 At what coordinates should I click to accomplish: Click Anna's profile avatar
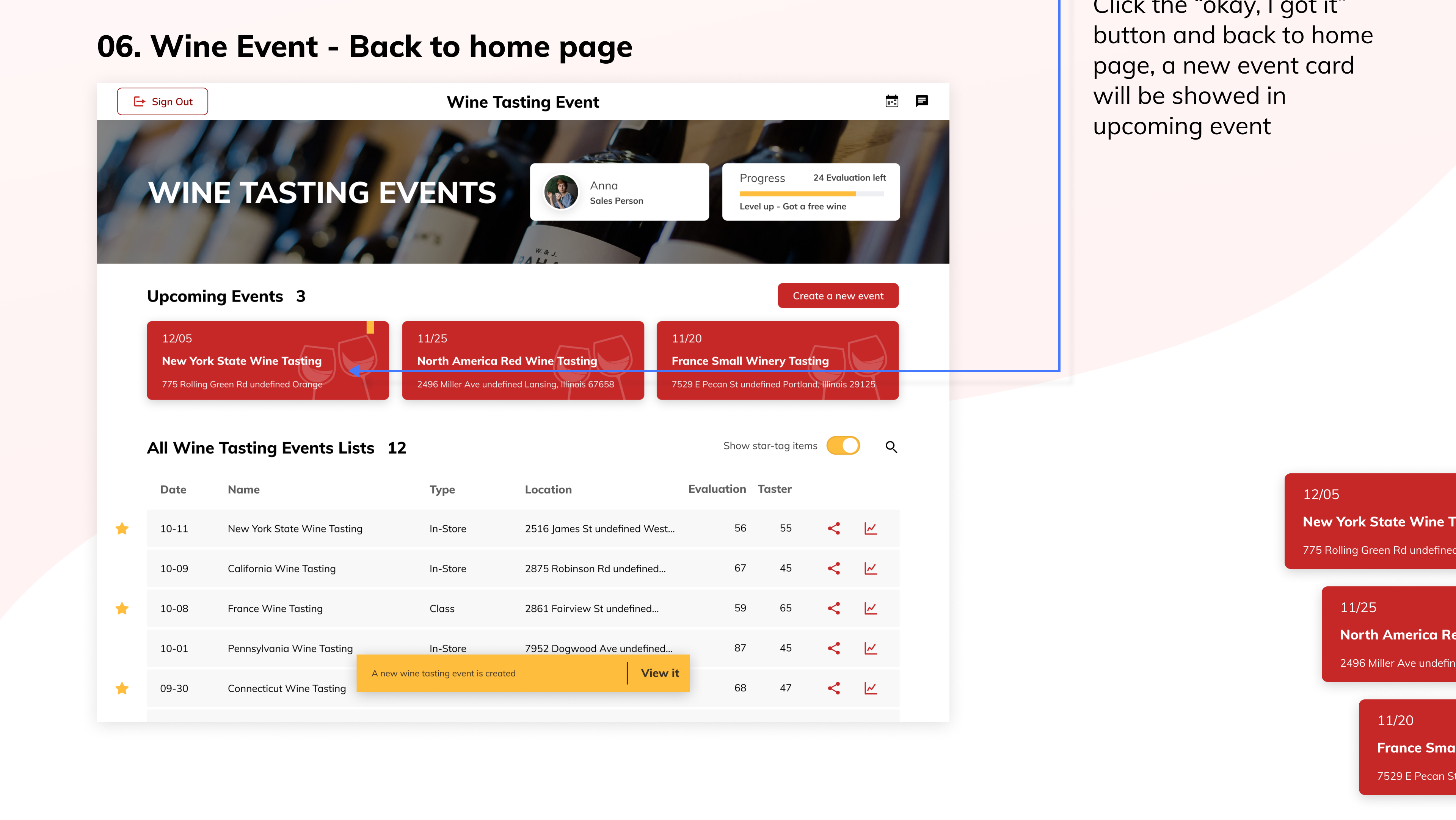click(x=561, y=192)
